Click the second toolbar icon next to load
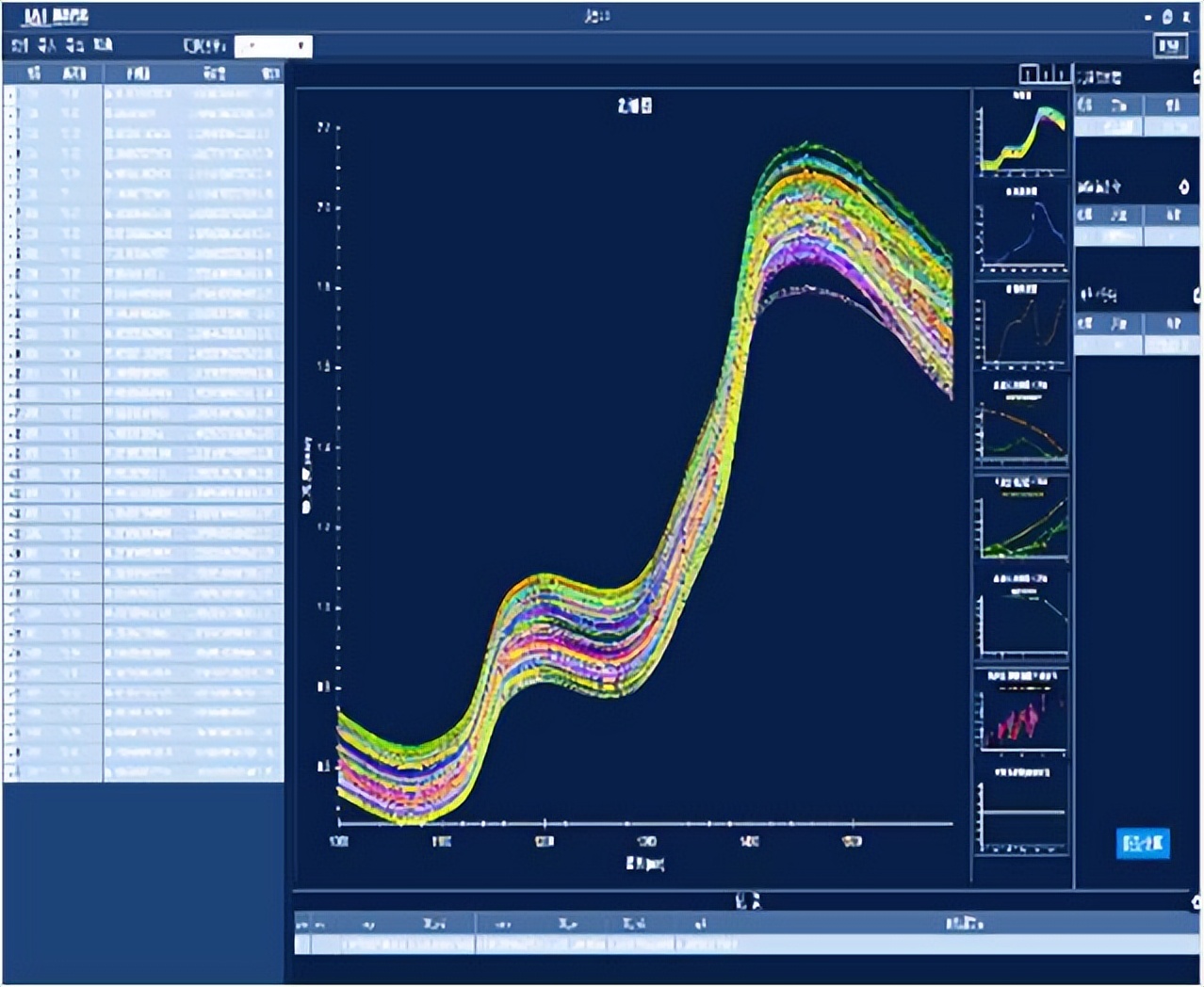This screenshot has width=1204, height=987. pyautogui.click(x=47, y=43)
